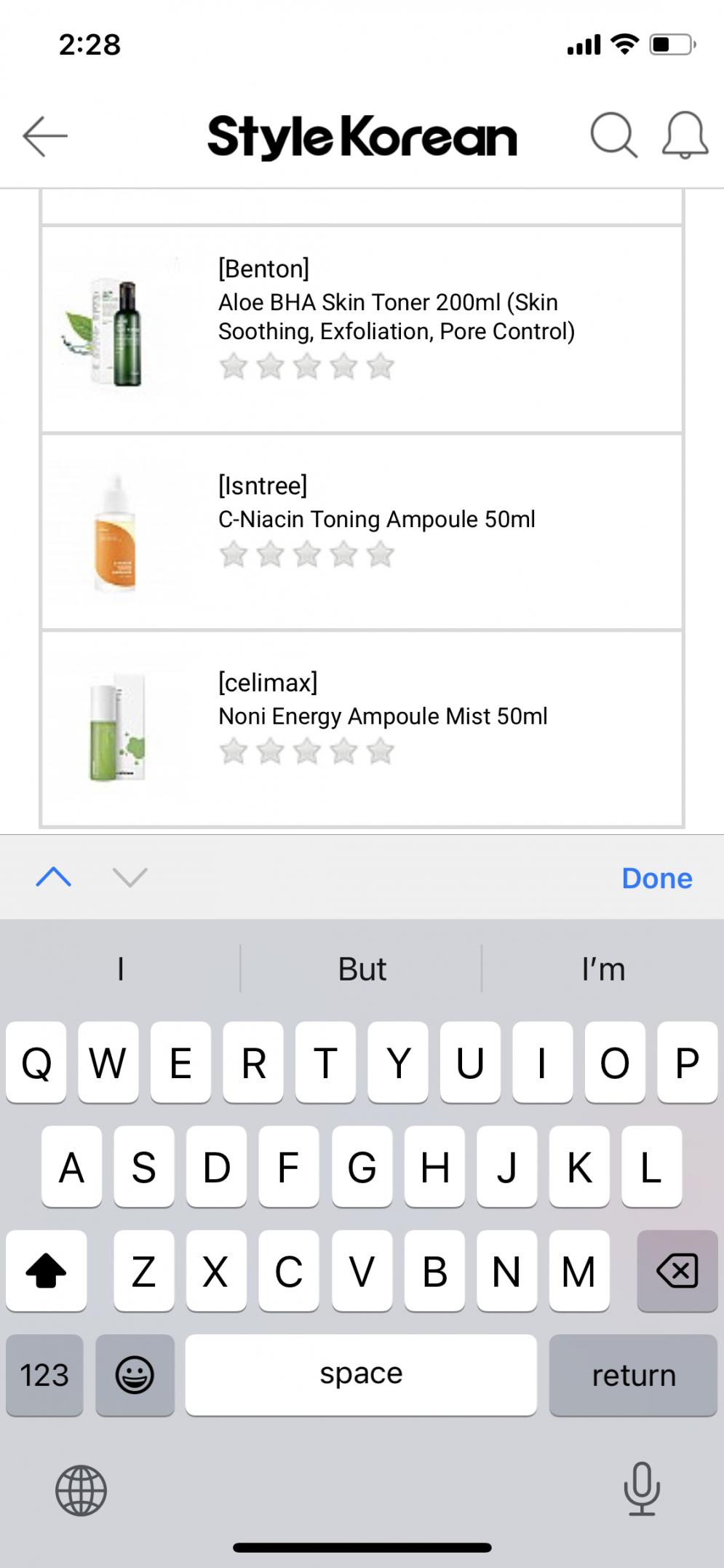Tap the microphone dictation icon

point(641,1489)
